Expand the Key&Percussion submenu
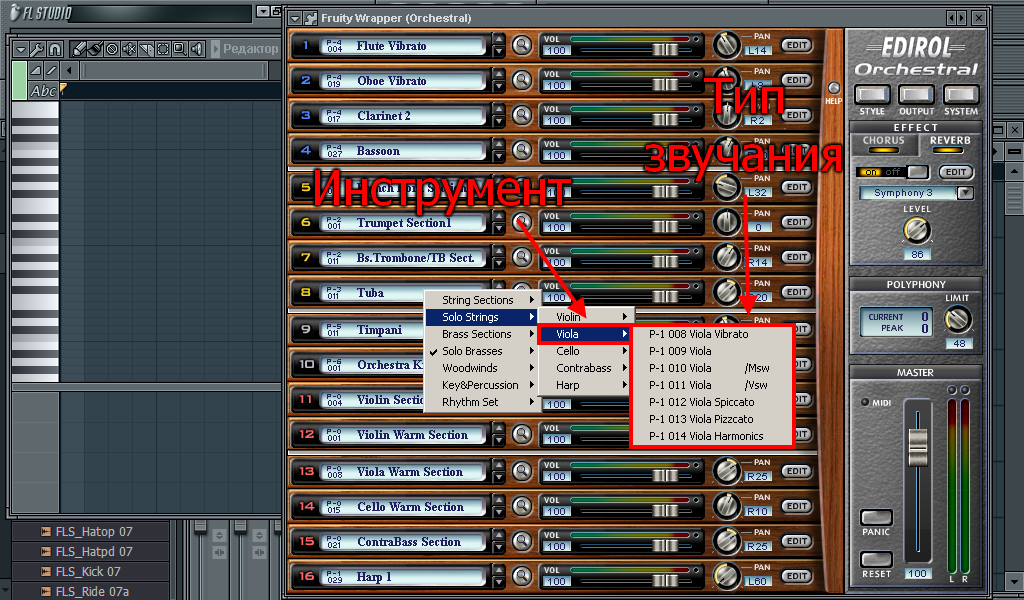1024x600 pixels. click(481, 385)
